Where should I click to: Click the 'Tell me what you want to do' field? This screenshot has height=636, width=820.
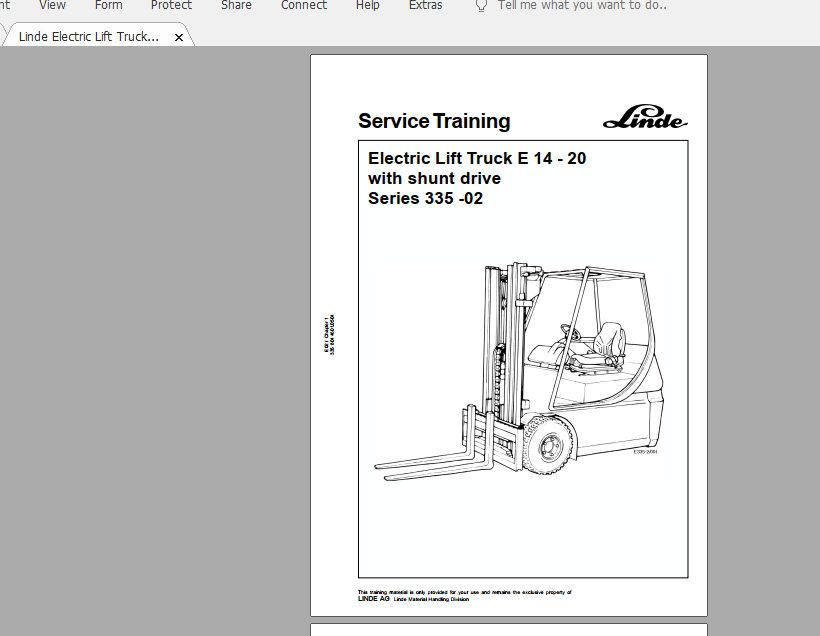tap(582, 5)
